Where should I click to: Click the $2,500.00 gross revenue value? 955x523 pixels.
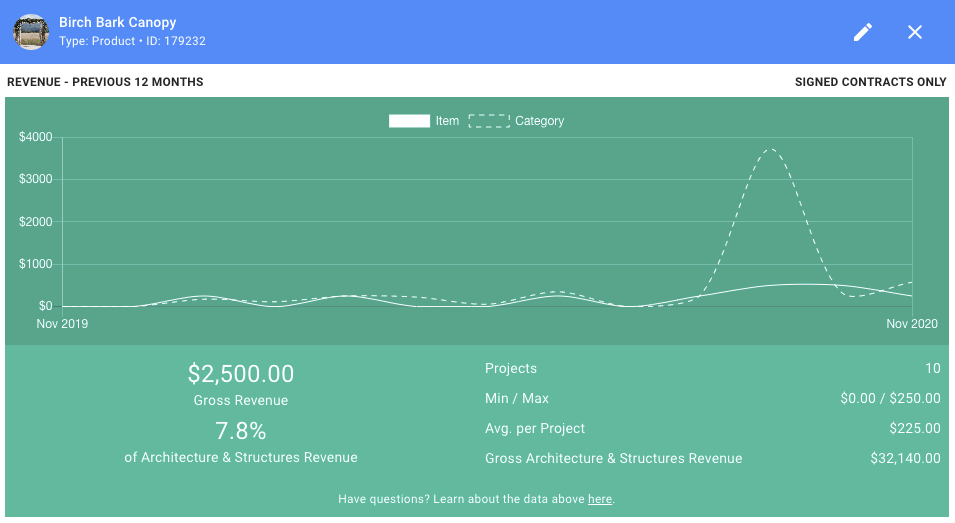[x=241, y=373]
